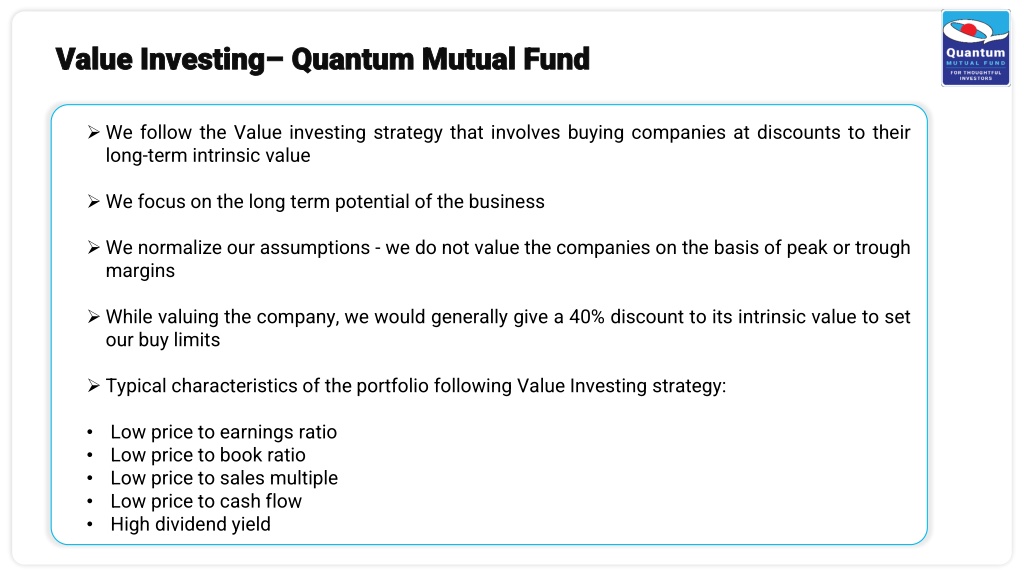This screenshot has width=1024, height=576.
Task: Click the dot bullet before High dividend yield
Action: (90, 524)
